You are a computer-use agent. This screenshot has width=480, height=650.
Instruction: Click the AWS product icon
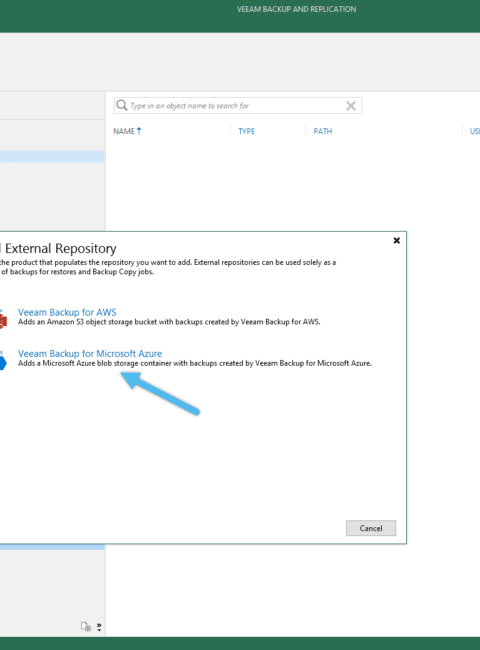point(3,319)
